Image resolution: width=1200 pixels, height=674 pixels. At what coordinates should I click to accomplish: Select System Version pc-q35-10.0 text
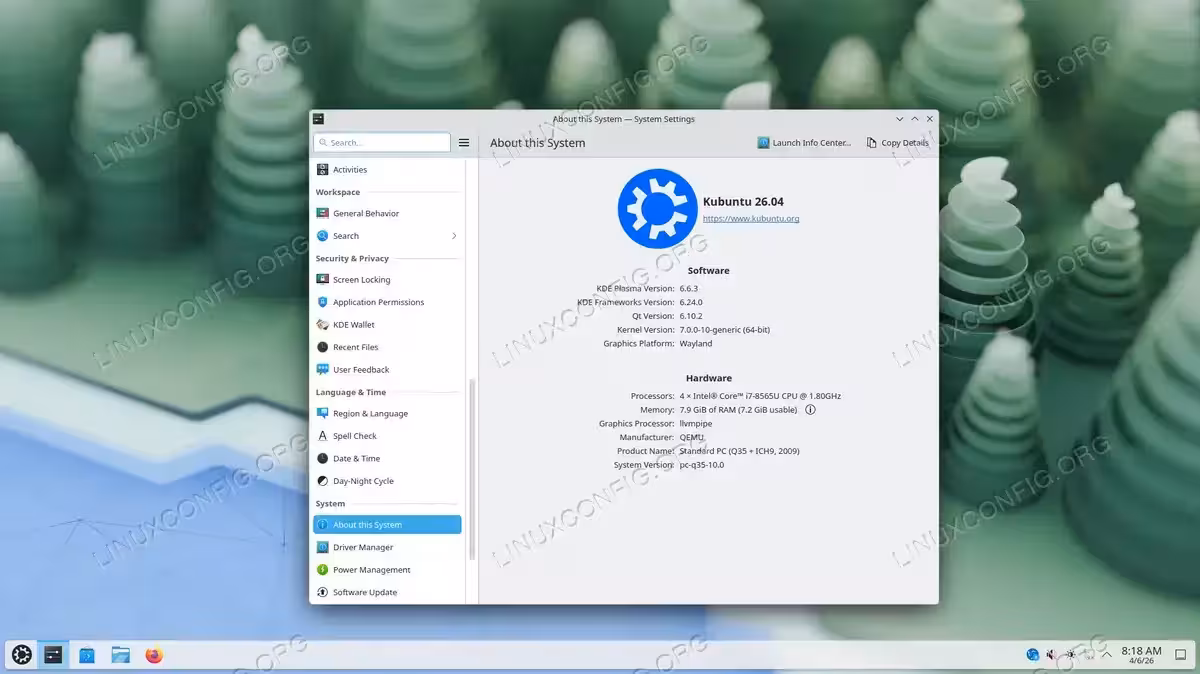[x=702, y=465]
